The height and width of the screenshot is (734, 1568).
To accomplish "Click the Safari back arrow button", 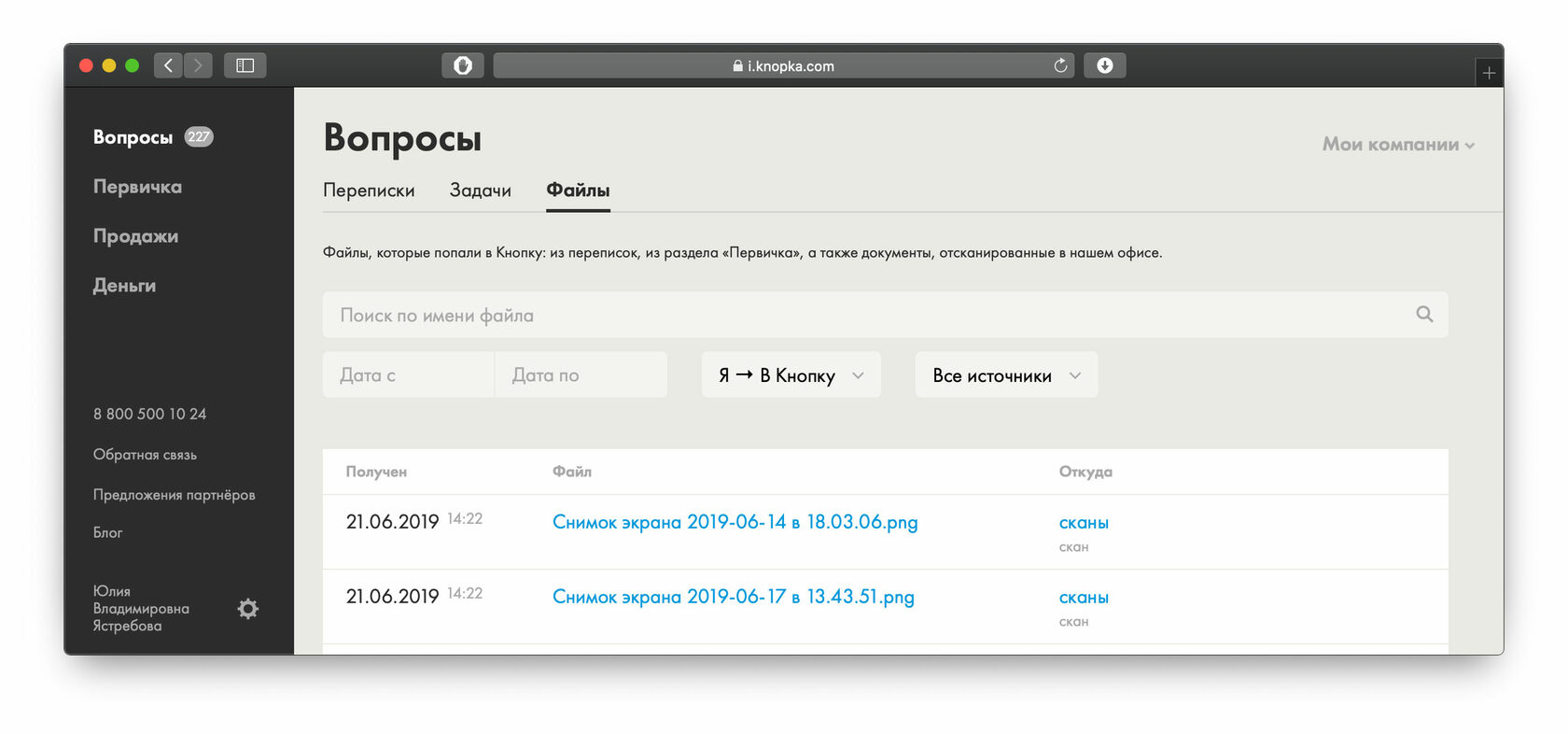I will pos(168,65).
